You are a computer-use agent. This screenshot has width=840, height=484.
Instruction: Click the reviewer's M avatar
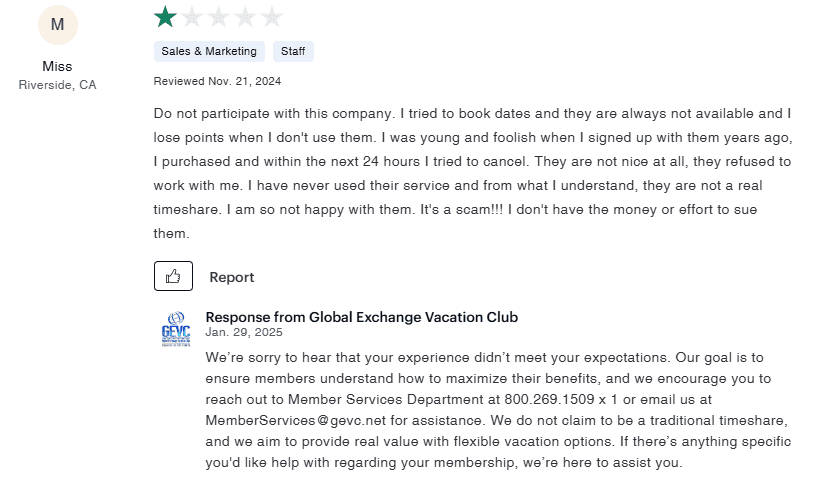[x=57, y=25]
